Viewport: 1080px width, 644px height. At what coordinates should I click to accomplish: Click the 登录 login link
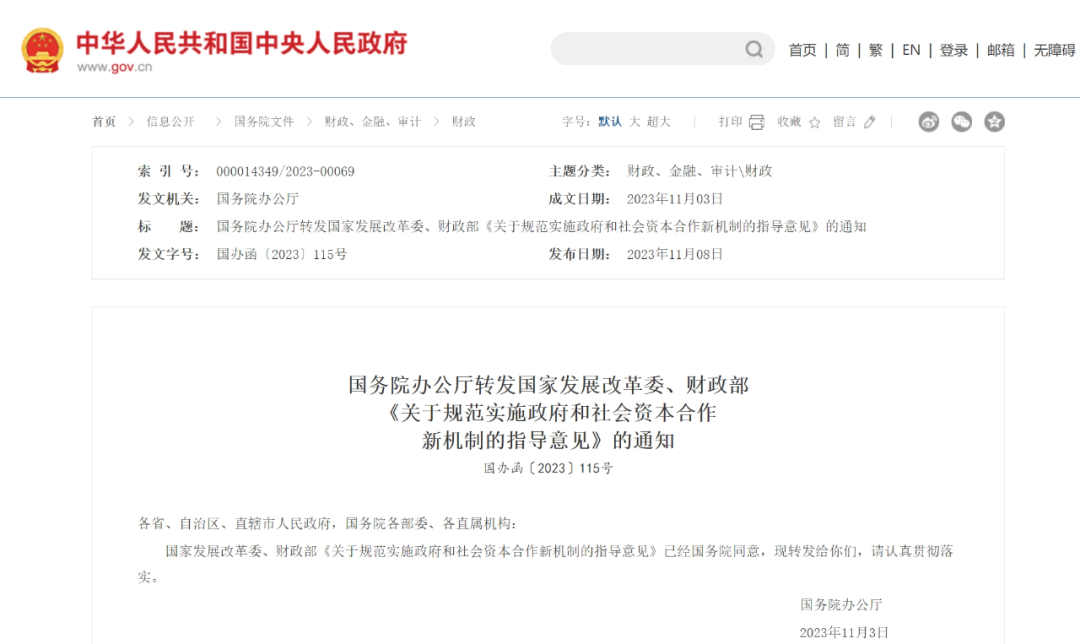[x=953, y=50]
